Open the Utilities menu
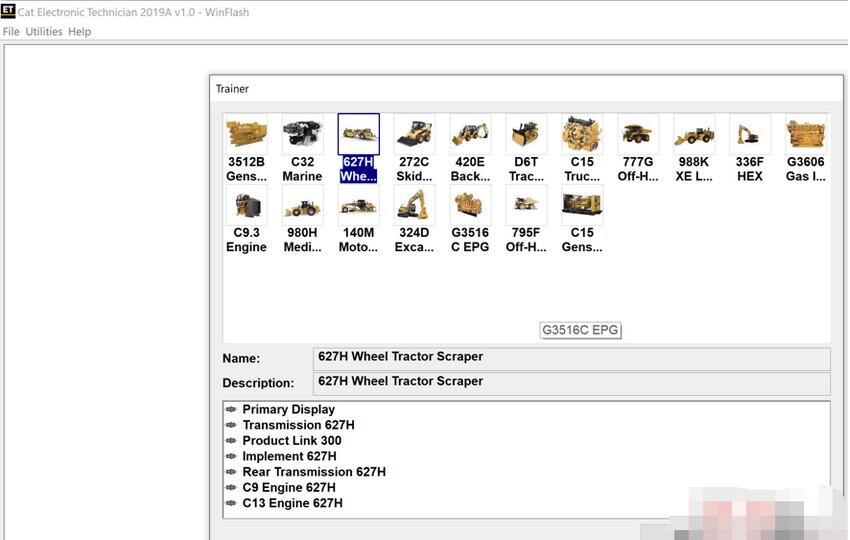 coord(44,31)
